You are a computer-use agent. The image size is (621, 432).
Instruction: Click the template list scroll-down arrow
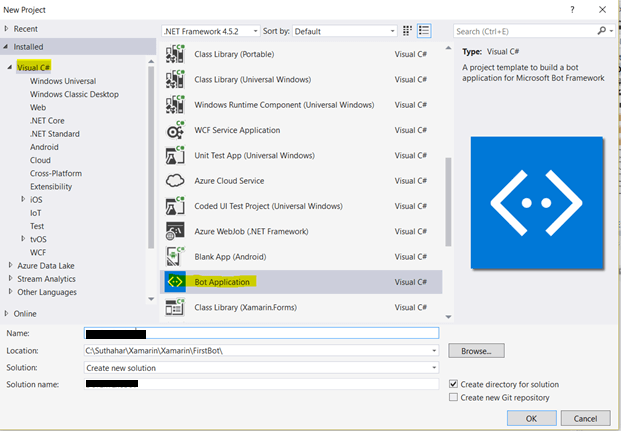click(448, 317)
